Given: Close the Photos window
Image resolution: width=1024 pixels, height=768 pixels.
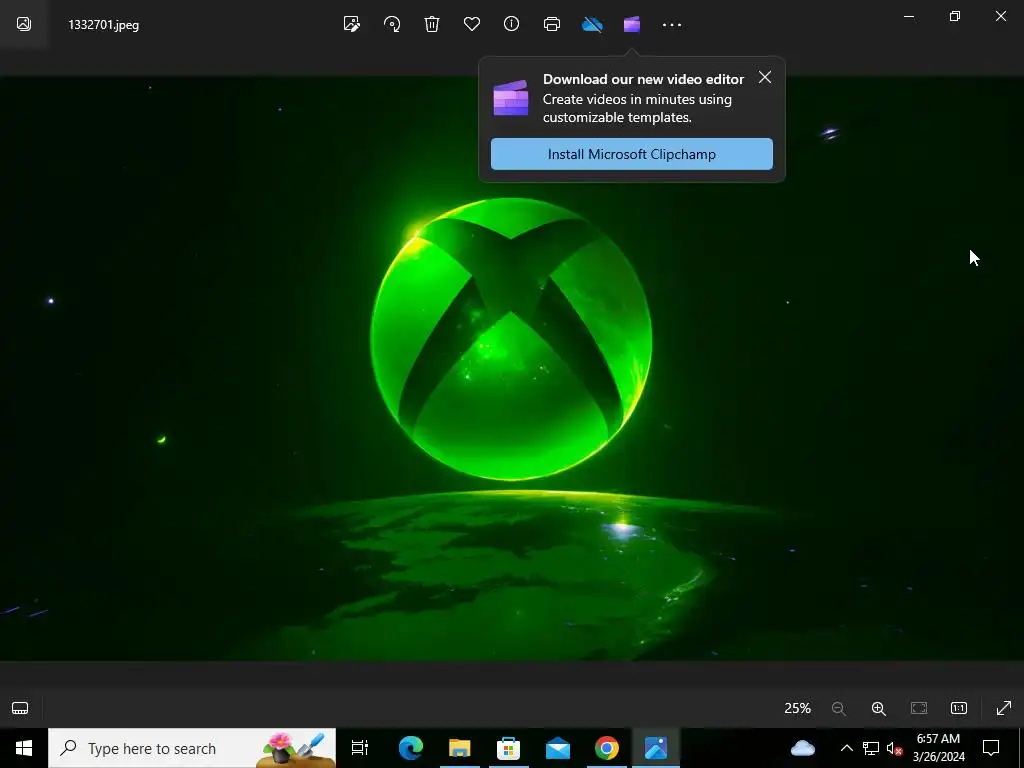Looking at the screenshot, I should click(x=1000, y=16).
